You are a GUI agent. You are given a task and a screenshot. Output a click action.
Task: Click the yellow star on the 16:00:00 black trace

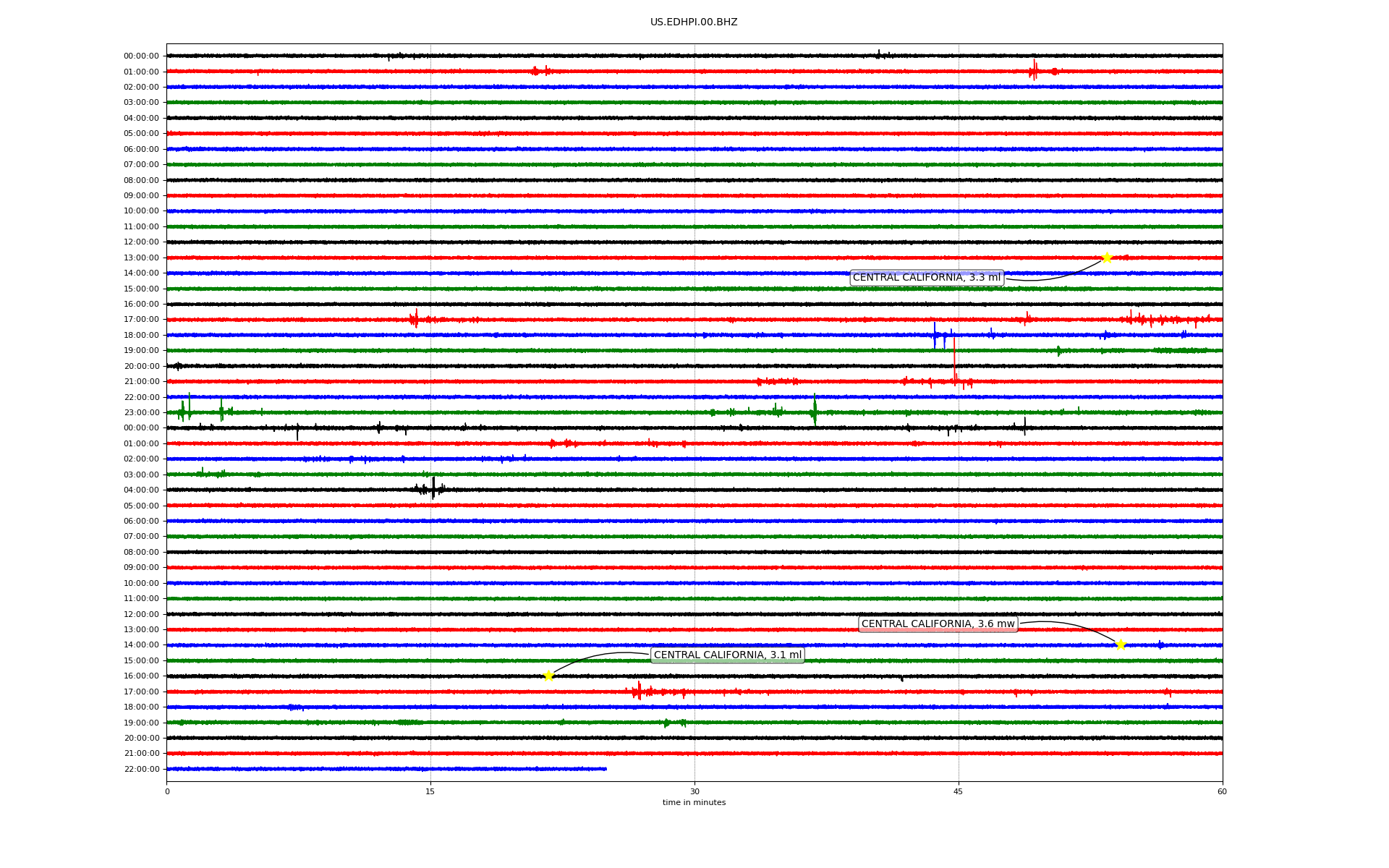(548, 676)
